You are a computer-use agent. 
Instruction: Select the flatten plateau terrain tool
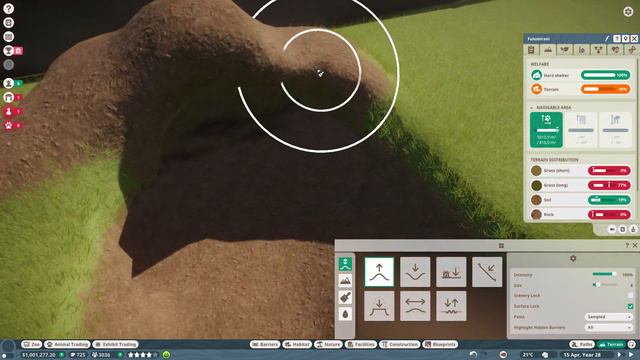pyautogui.click(x=379, y=306)
